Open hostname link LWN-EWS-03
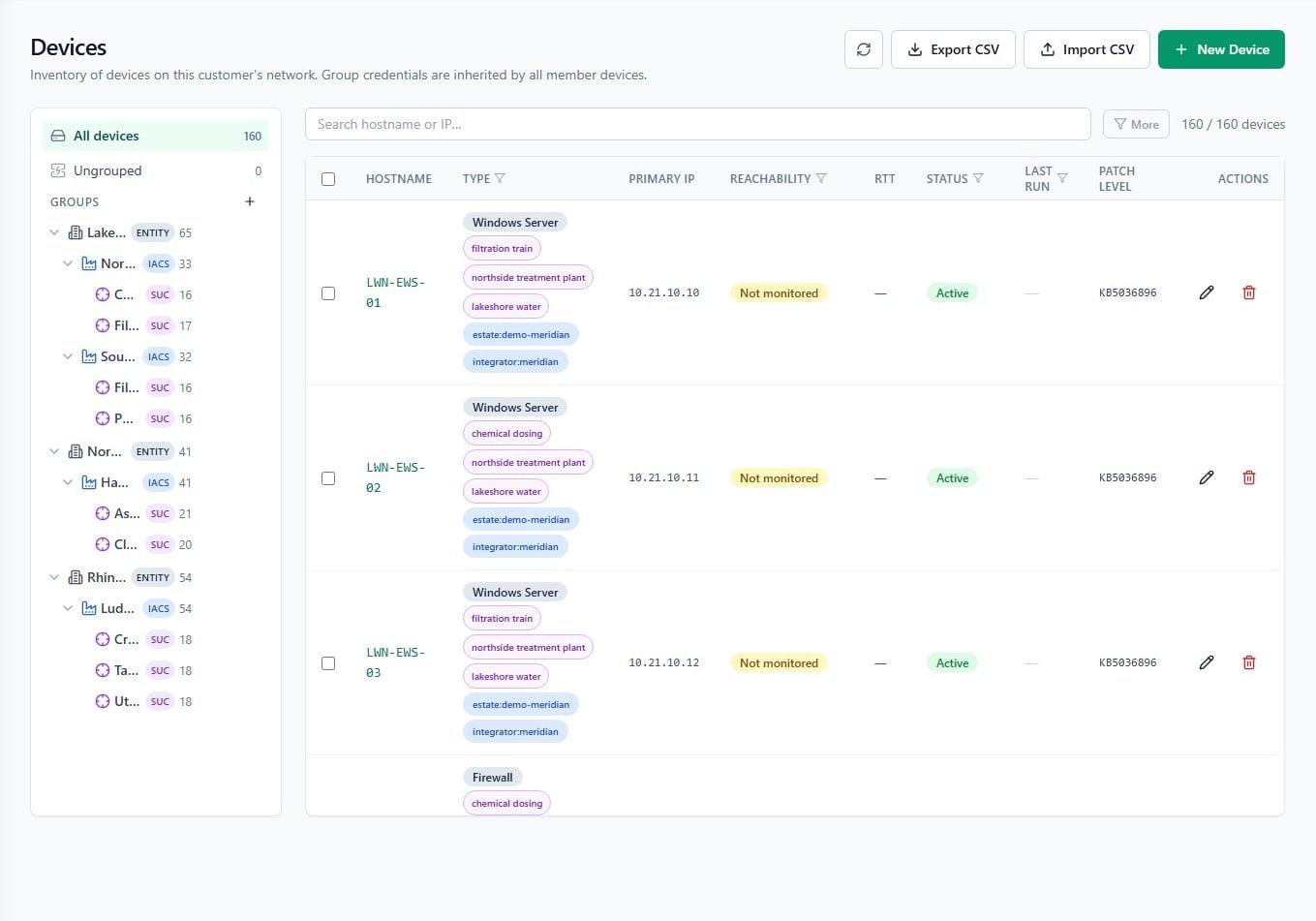 coord(395,662)
